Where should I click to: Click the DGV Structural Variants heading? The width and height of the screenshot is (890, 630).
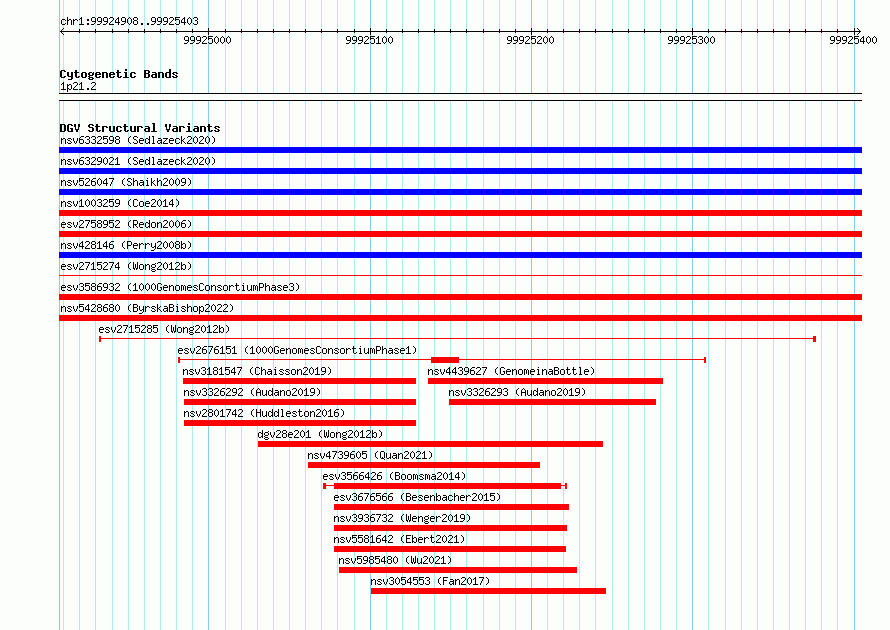[x=140, y=128]
